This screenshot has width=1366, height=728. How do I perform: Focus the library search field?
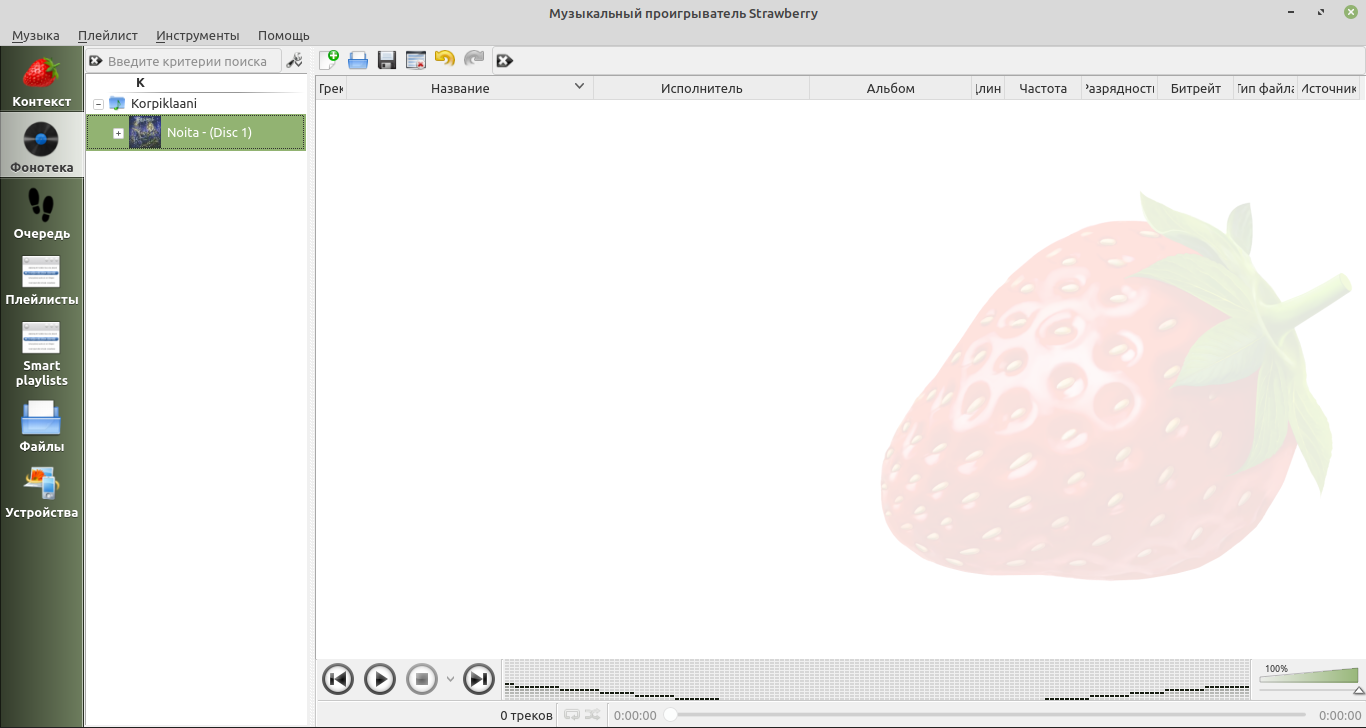coord(187,61)
